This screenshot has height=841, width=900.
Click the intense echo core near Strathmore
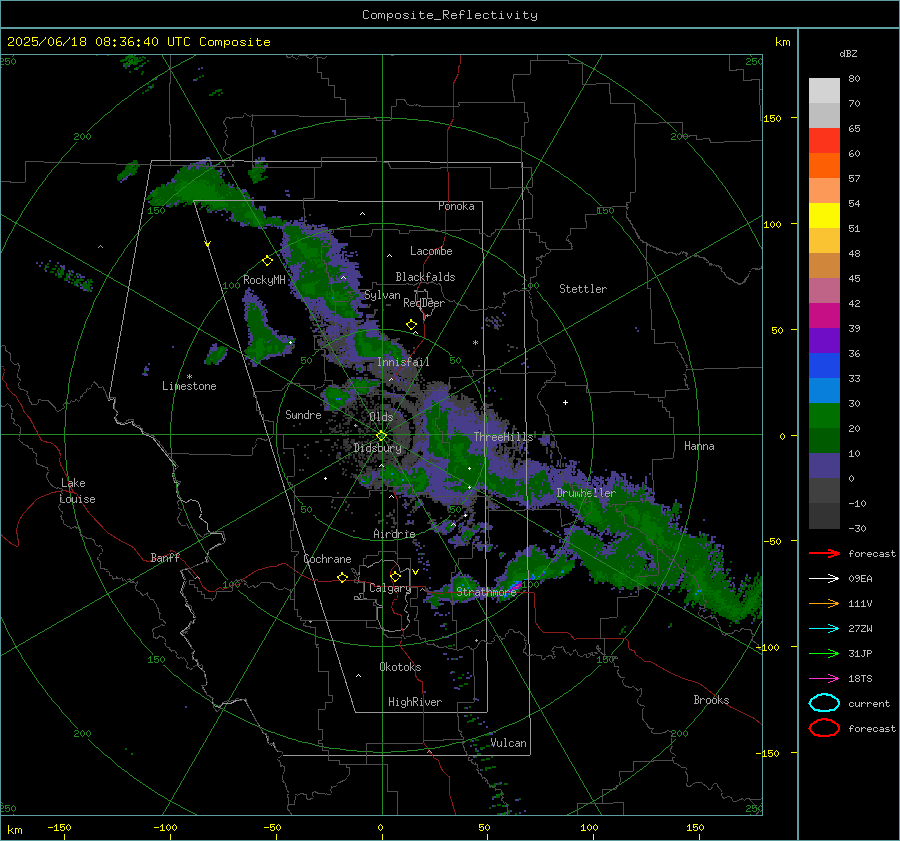click(x=516, y=585)
